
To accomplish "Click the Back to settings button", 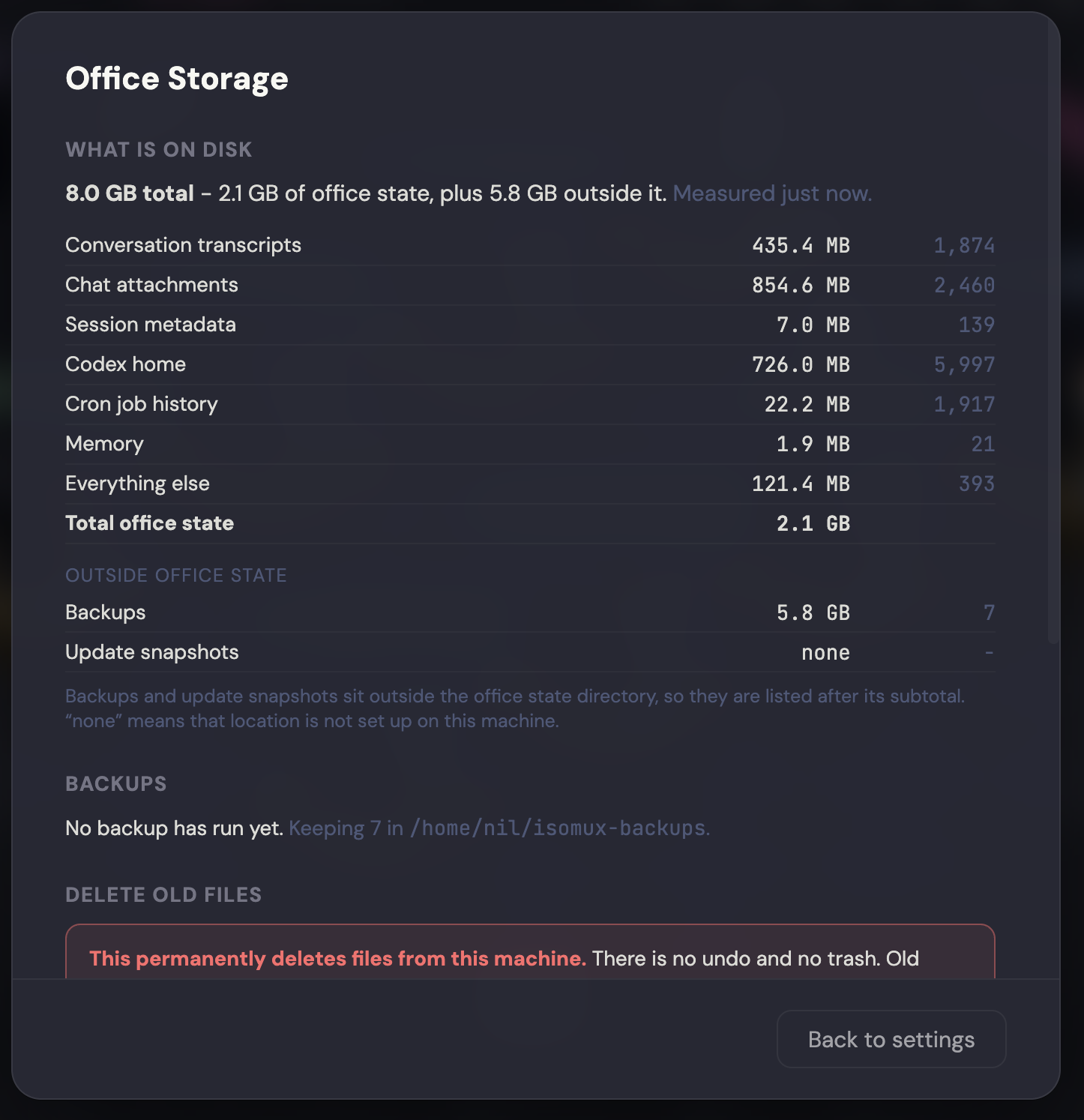I will (891, 1039).
